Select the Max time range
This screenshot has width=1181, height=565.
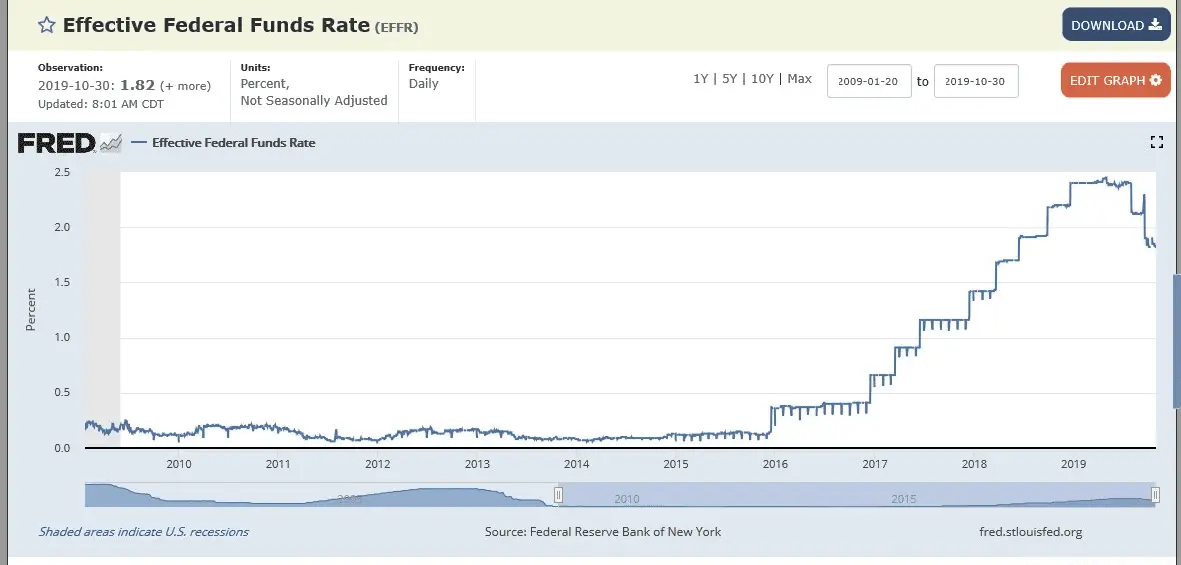click(x=799, y=79)
